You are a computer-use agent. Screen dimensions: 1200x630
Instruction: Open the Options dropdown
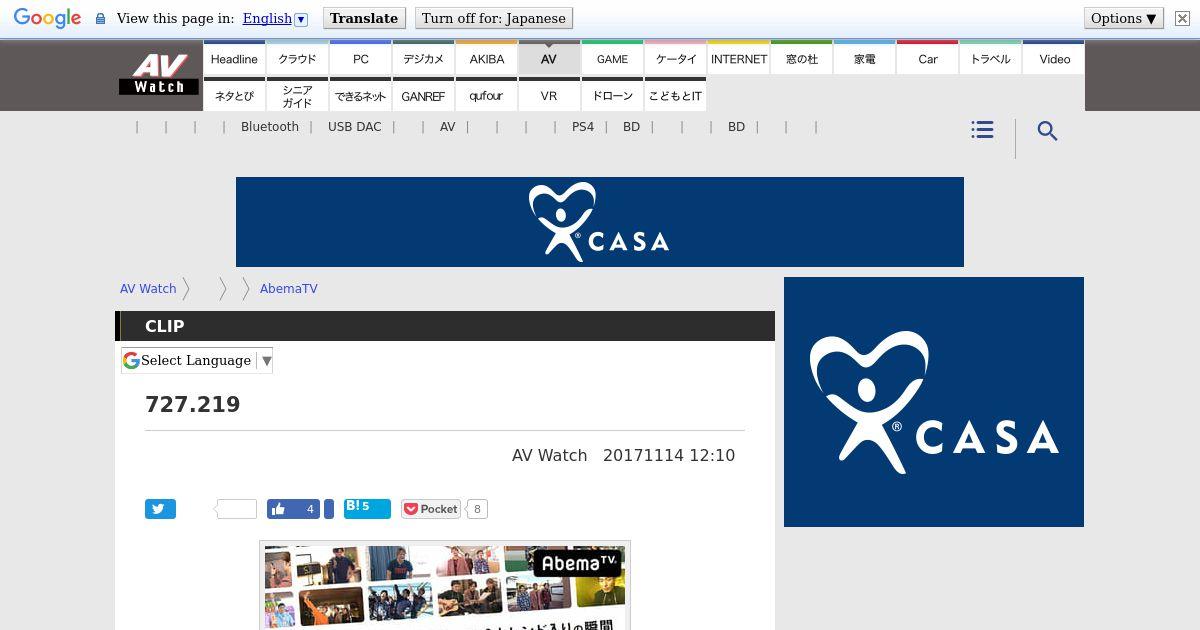click(1124, 18)
